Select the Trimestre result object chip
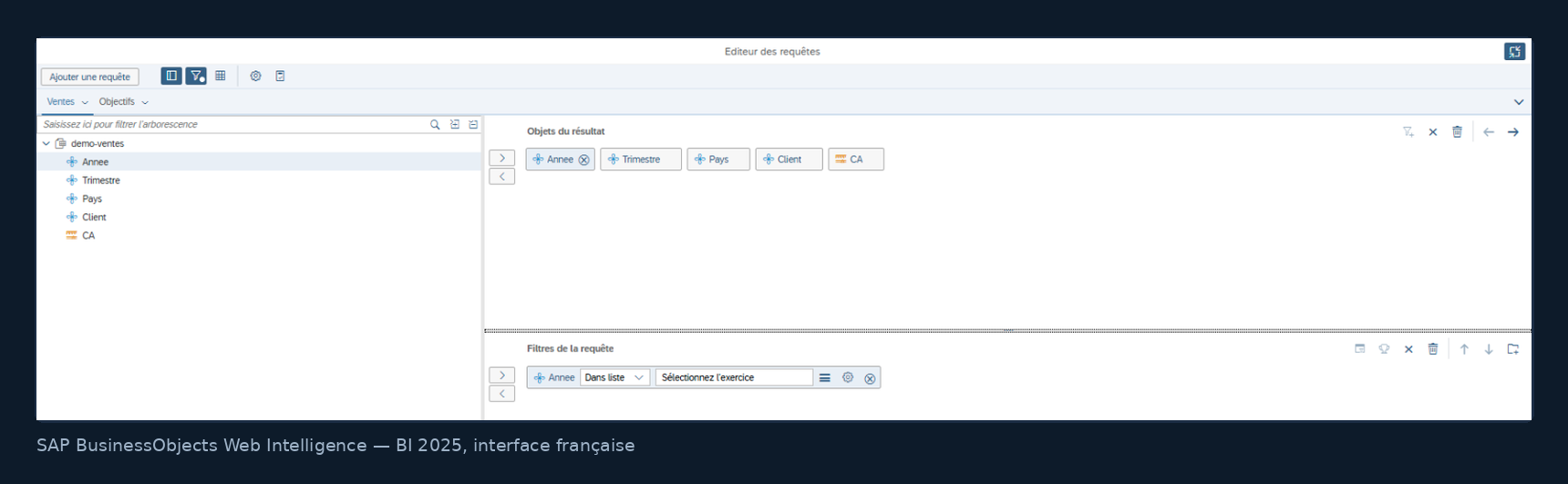1568x484 pixels. coord(641,160)
